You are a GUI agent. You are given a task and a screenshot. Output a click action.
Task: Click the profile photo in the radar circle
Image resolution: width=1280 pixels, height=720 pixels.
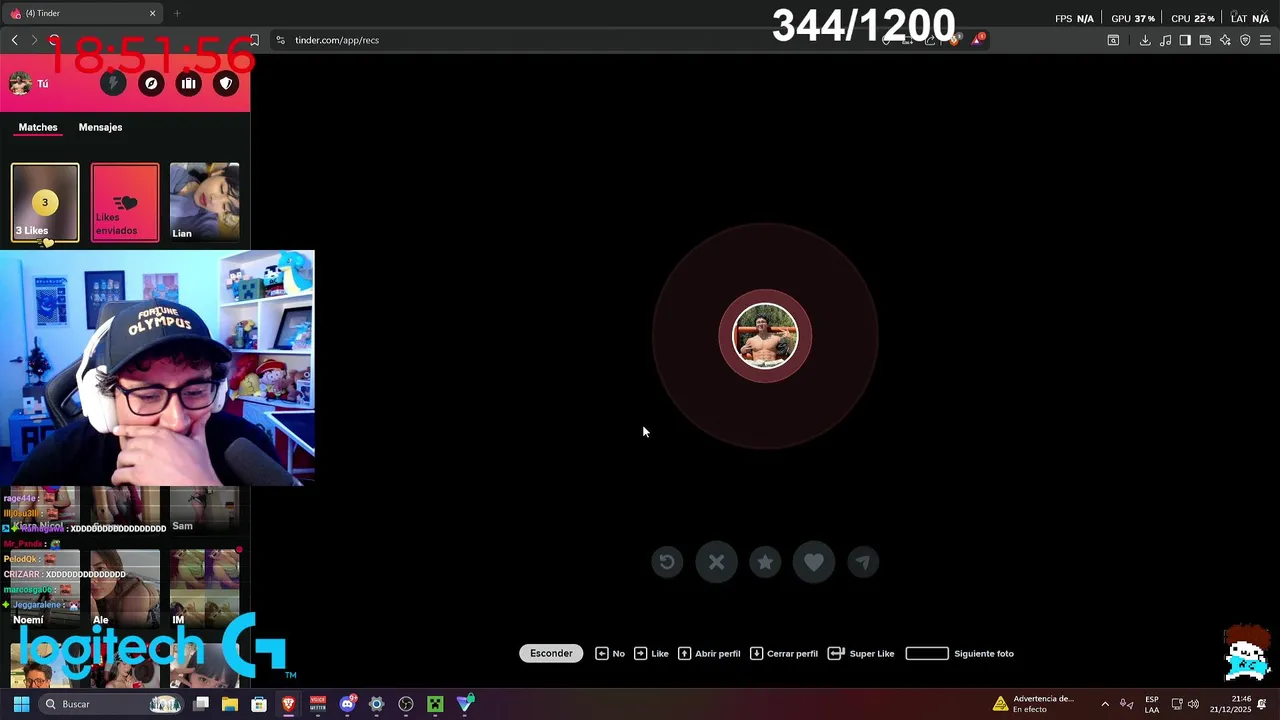tap(765, 336)
